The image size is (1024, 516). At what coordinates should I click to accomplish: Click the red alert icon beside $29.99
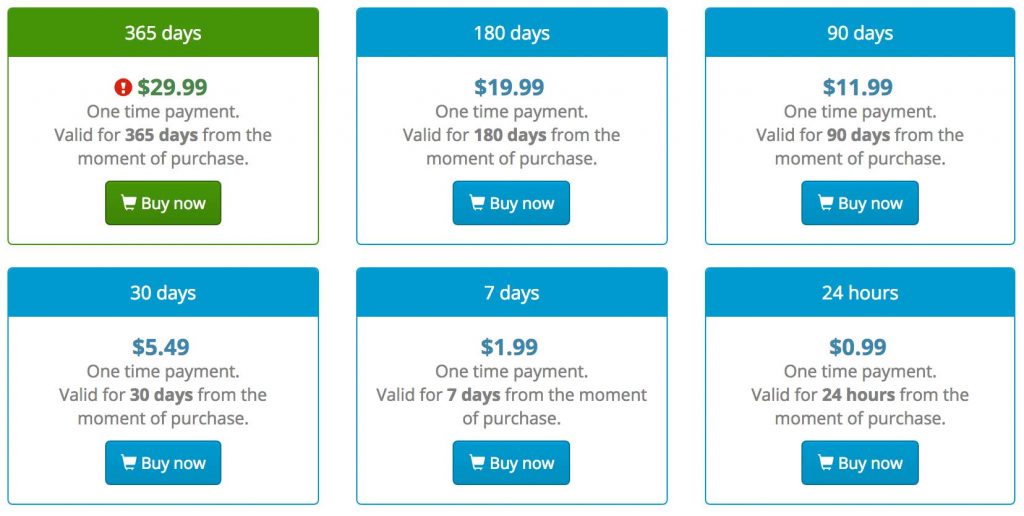click(x=123, y=87)
